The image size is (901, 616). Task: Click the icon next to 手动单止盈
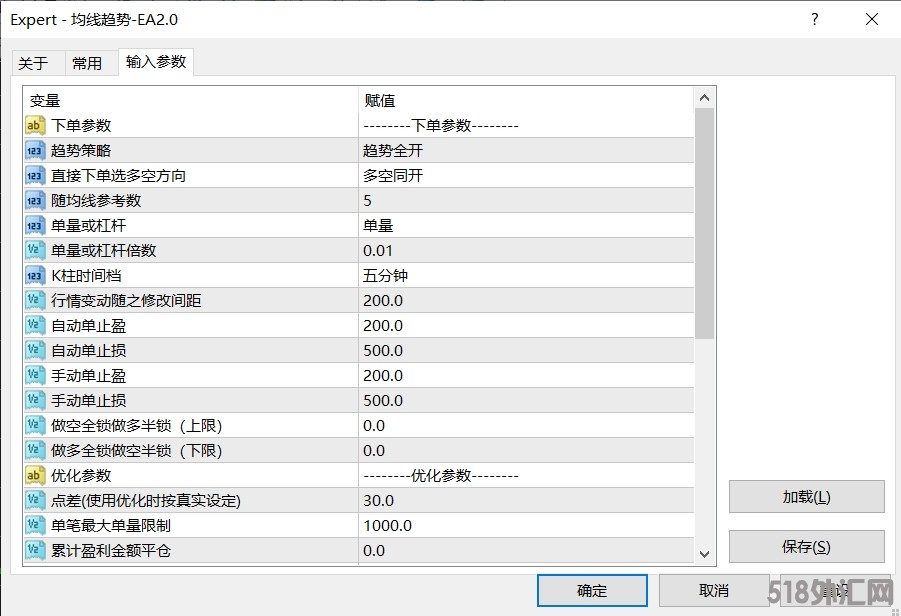(35, 375)
